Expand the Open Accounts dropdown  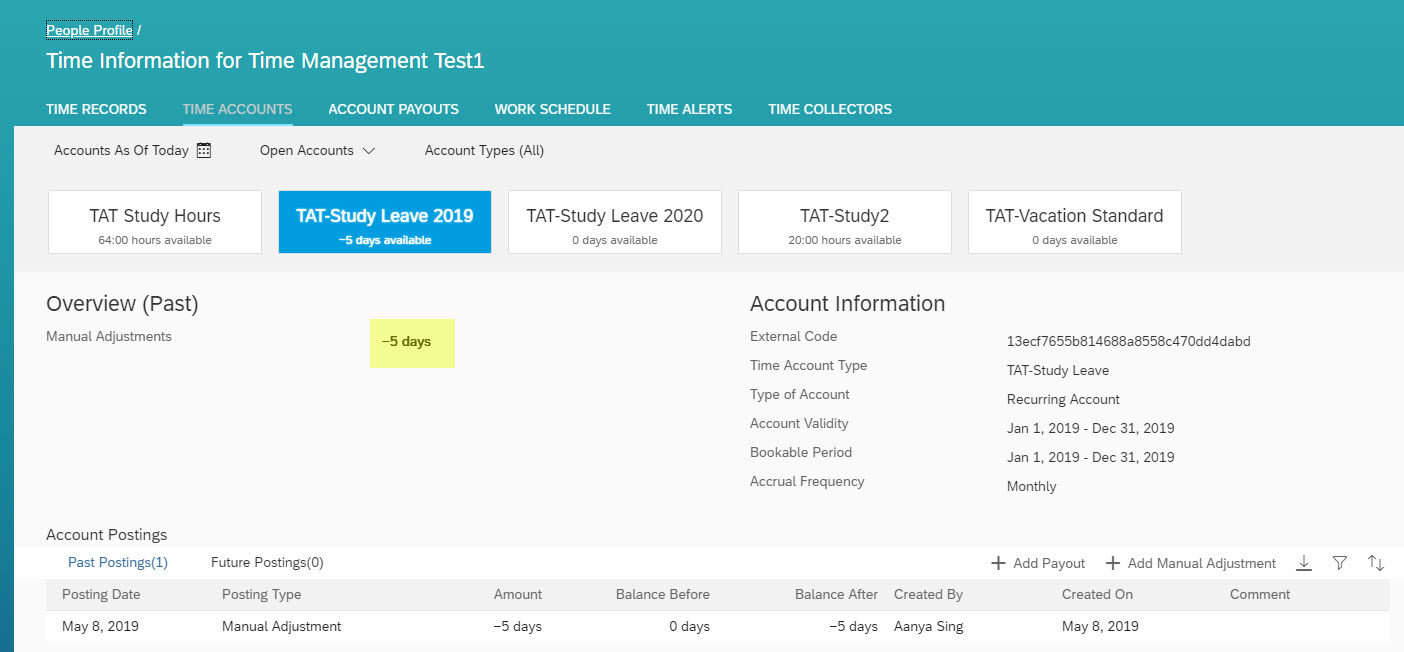317,150
